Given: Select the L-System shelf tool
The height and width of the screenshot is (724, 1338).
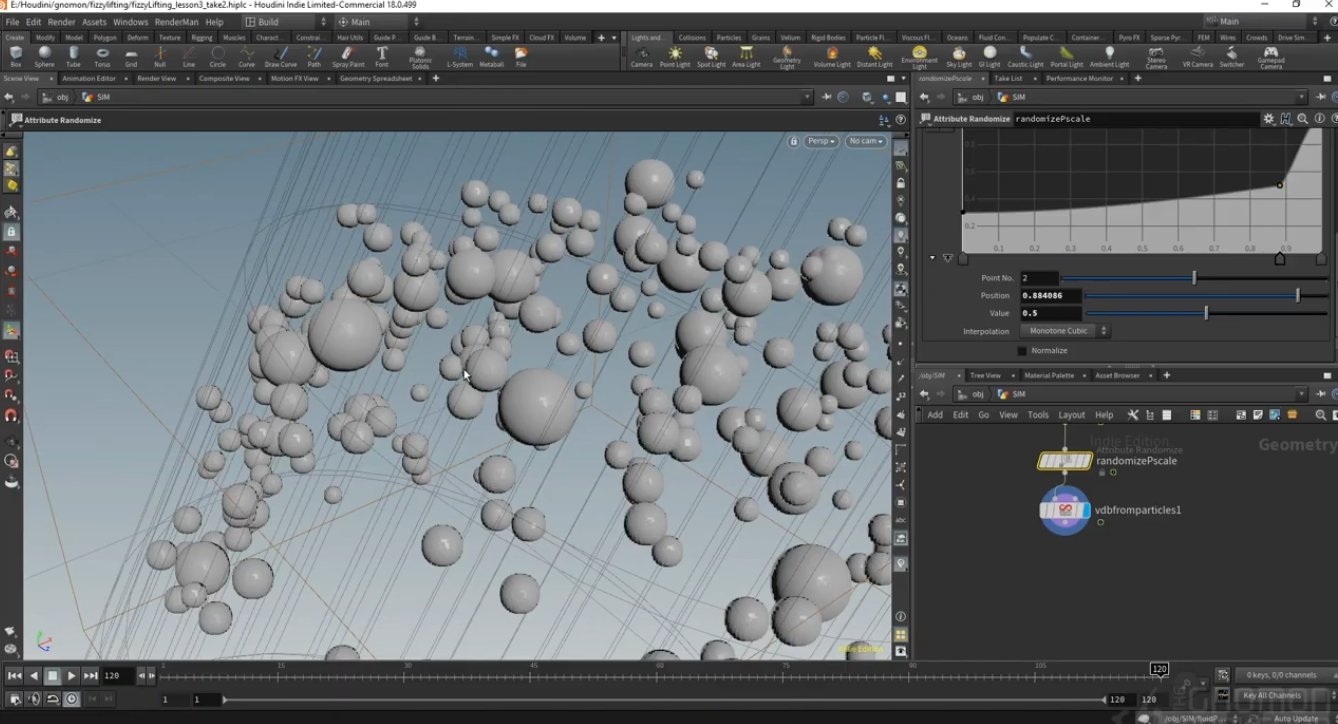Looking at the screenshot, I should (460, 57).
